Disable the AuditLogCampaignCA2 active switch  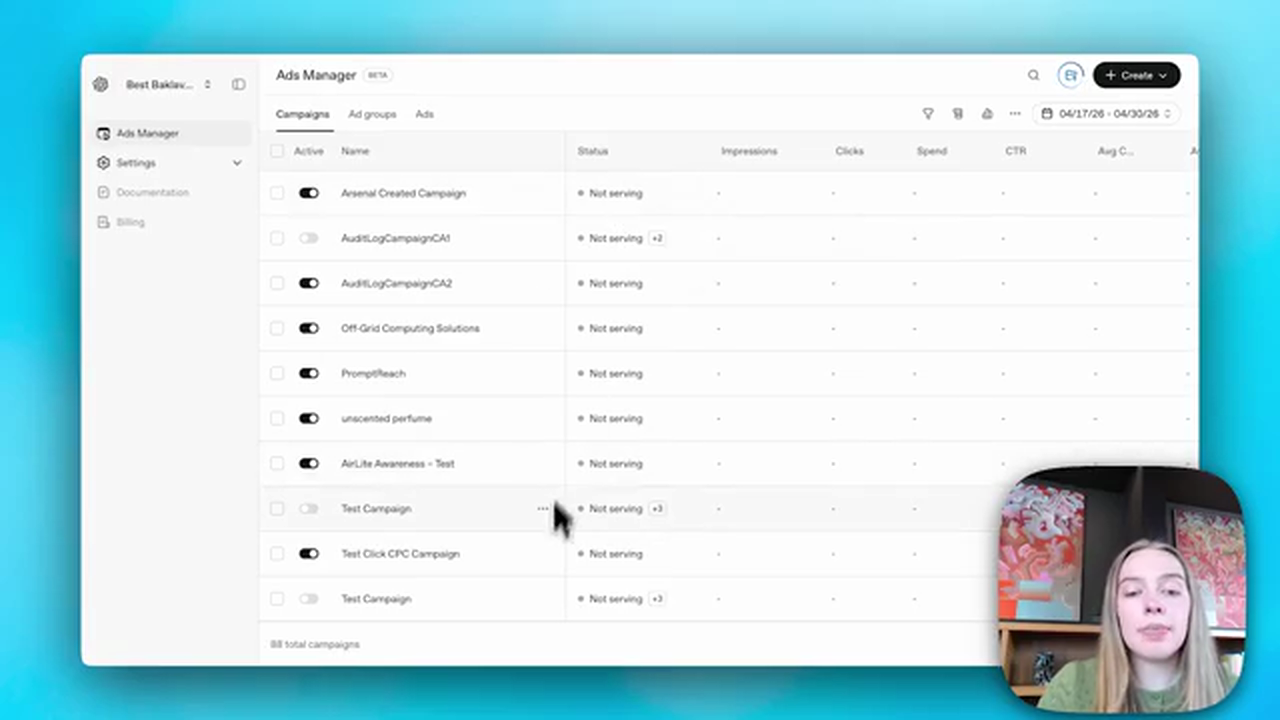pyautogui.click(x=308, y=283)
